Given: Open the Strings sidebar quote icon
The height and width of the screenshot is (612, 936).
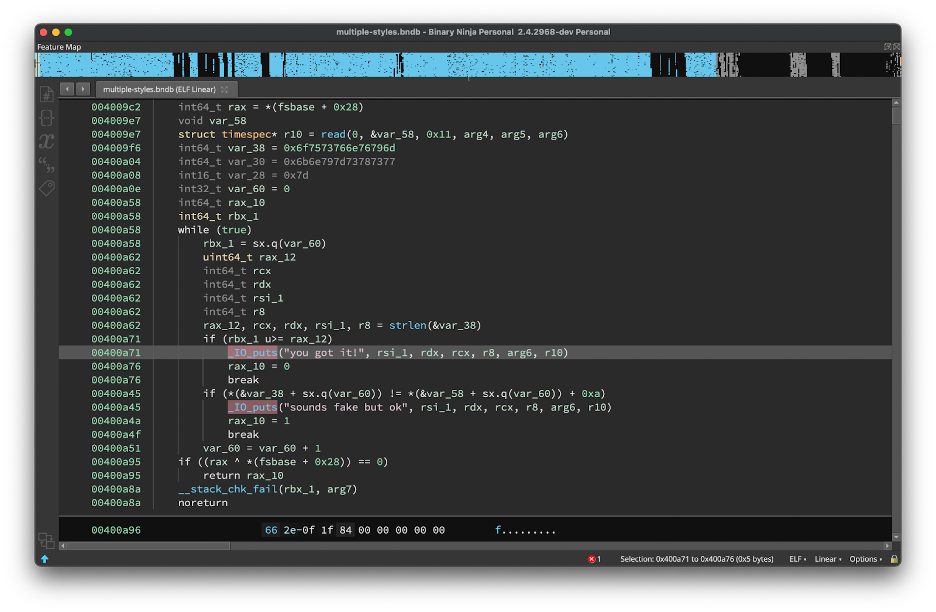Looking at the screenshot, I should [x=46, y=164].
